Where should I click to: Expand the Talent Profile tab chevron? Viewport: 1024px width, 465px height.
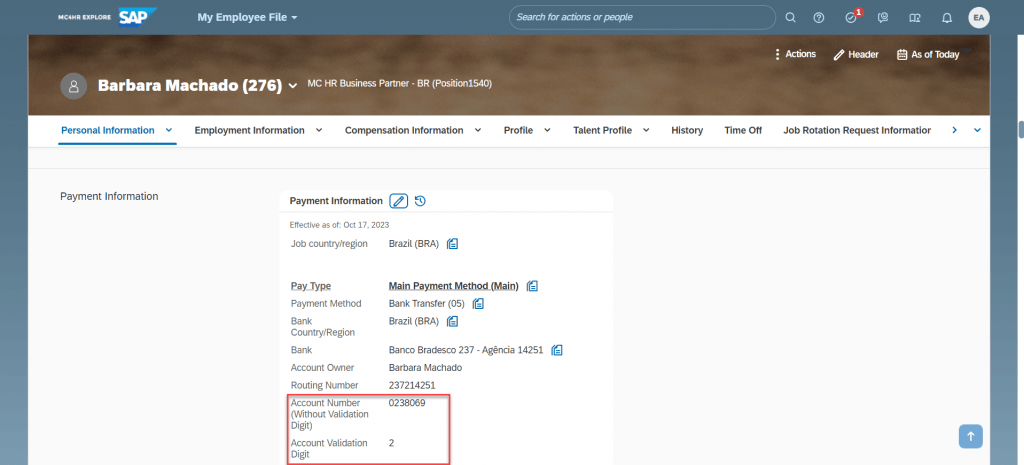click(646, 130)
